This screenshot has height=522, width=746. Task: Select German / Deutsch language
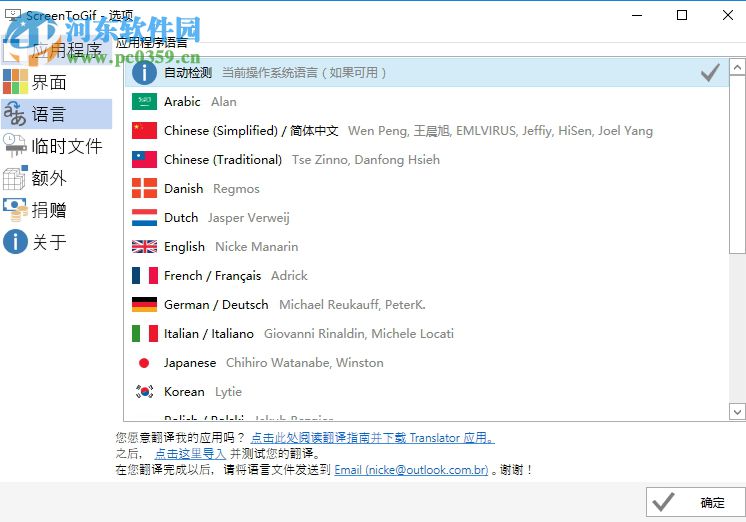pyautogui.click(x=426, y=305)
